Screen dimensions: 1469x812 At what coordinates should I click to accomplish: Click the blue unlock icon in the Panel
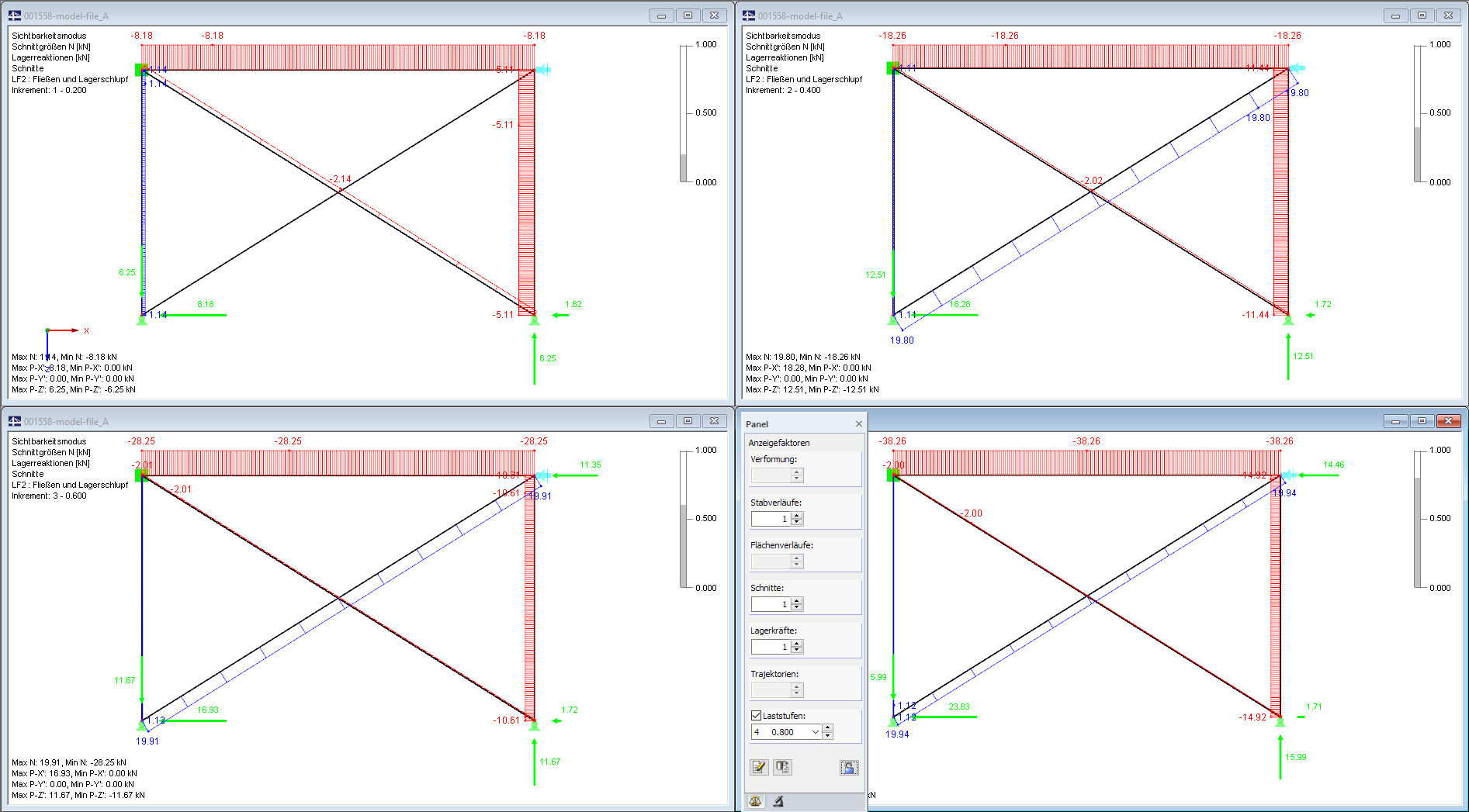click(849, 767)
